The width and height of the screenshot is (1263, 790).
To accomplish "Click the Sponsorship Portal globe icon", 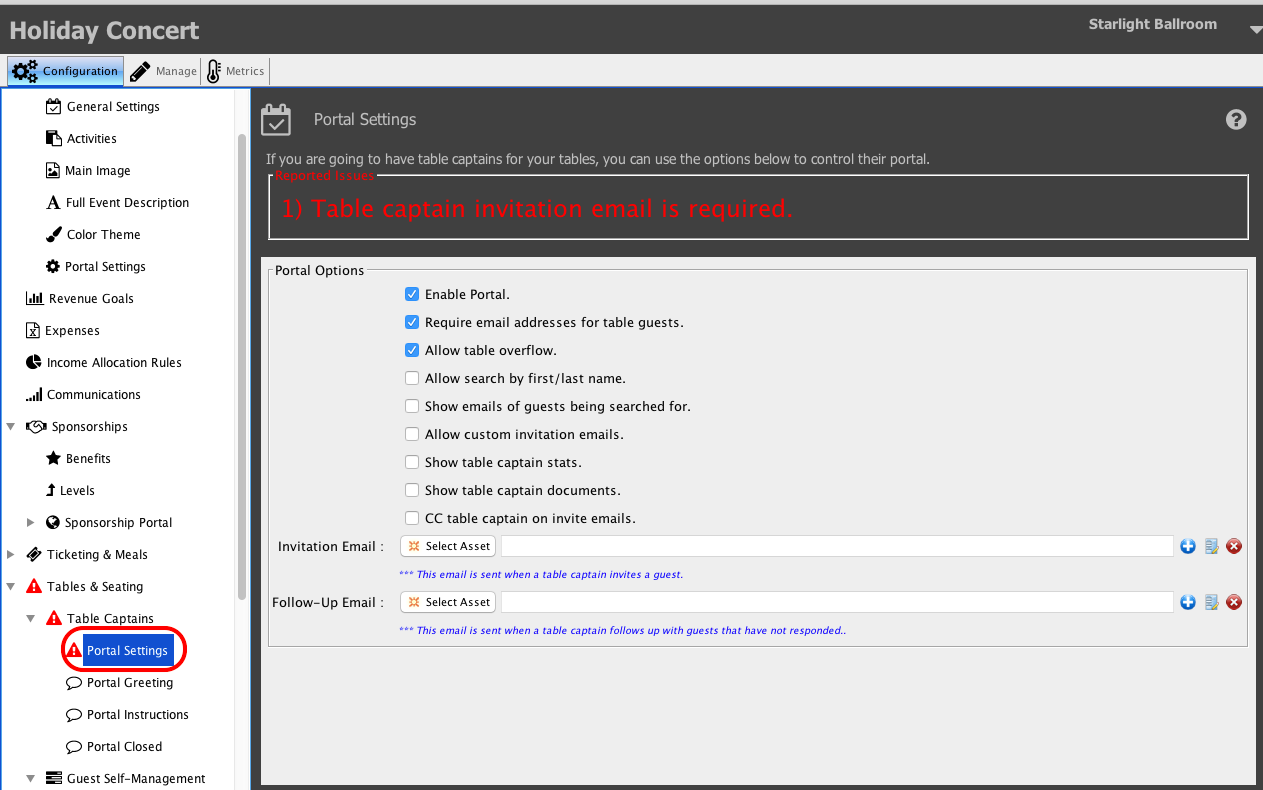I will pos(54,522).
